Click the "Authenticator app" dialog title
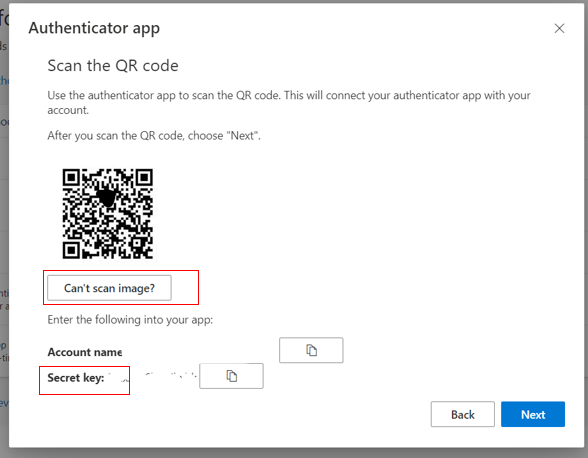588x458 pixels. pos(94,28)
